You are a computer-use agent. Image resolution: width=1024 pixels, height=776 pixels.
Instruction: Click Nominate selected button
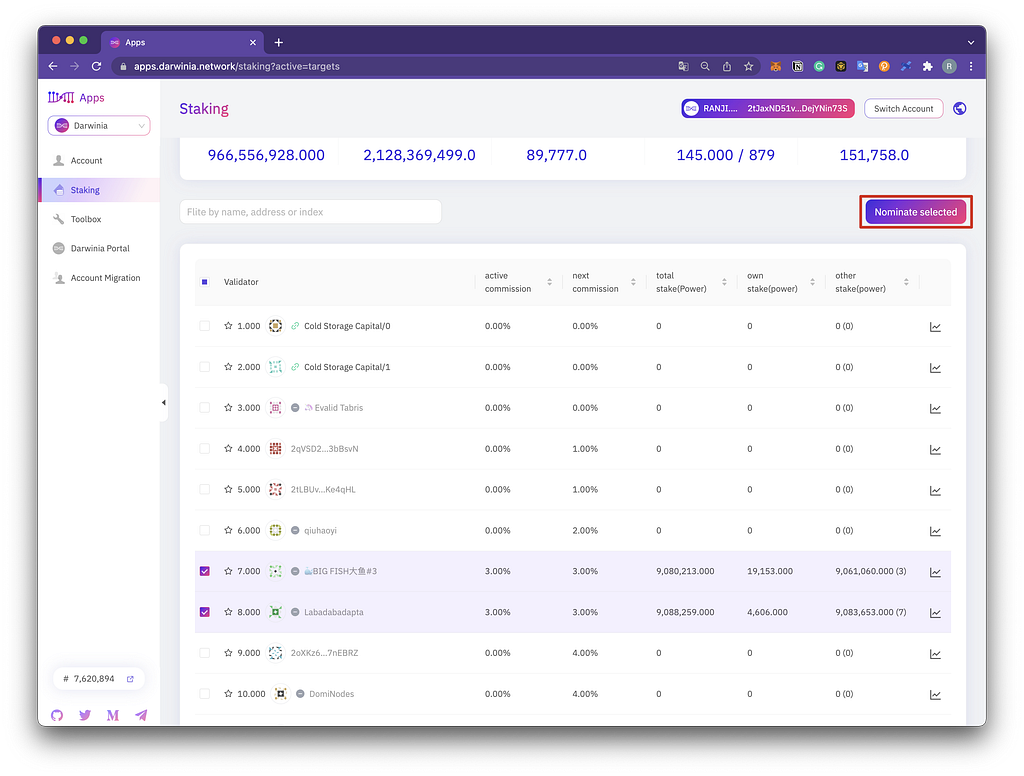(x=916, y=212)
